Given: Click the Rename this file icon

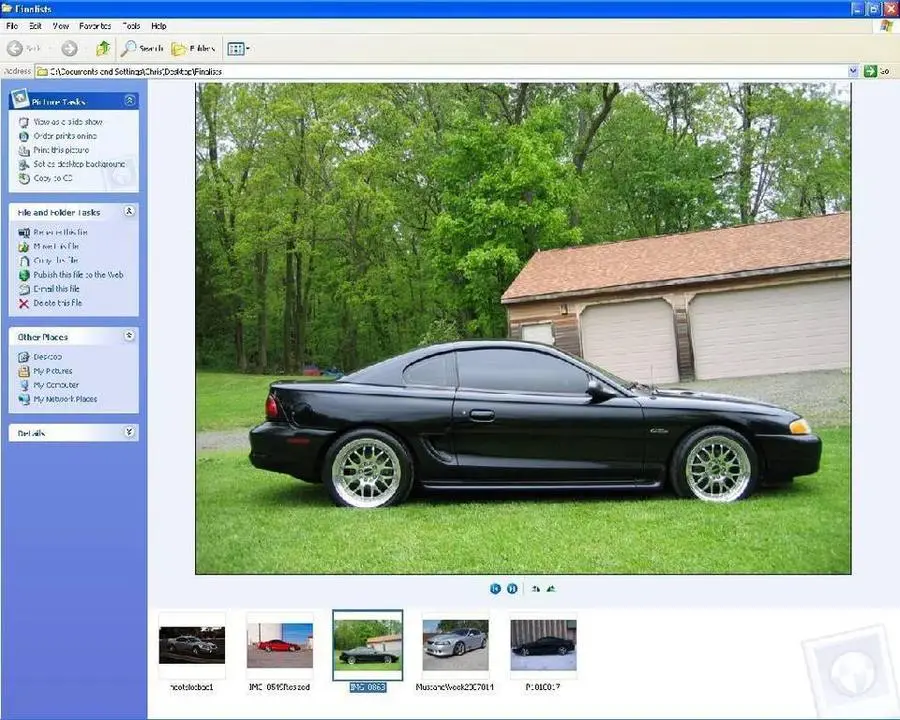Looking at the screenshot, I should (24, 233).
